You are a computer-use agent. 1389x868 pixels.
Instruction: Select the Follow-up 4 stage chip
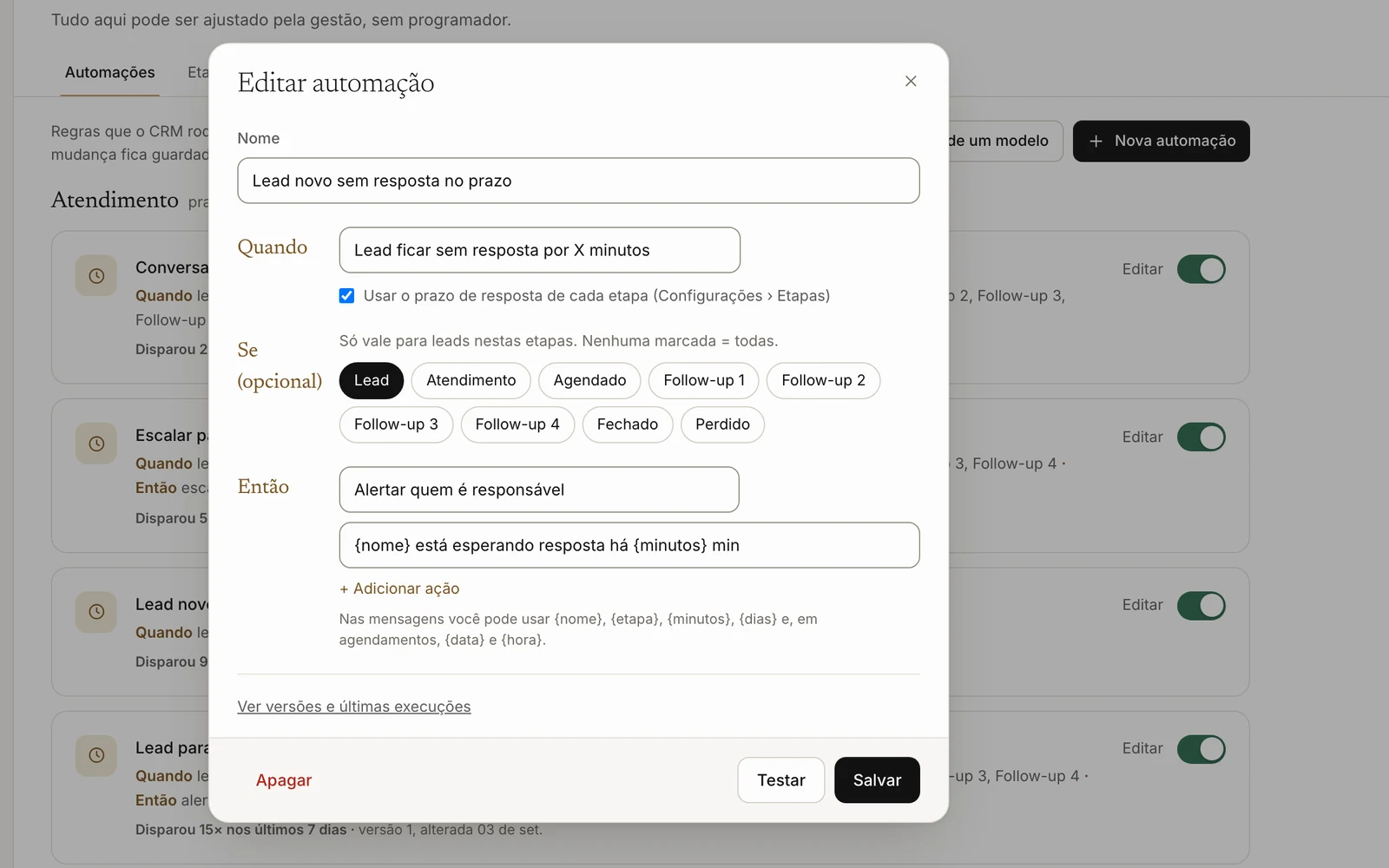click(x=517, y=424)
